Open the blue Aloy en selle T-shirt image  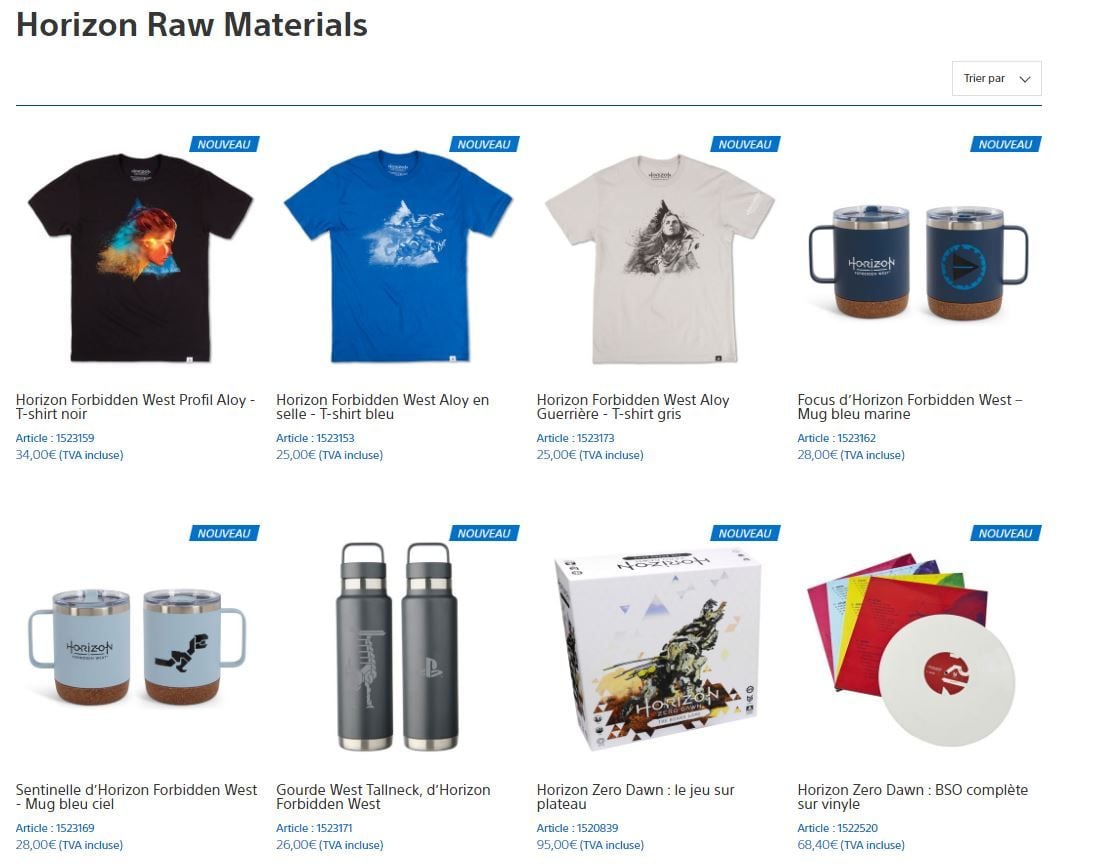tap(398, 256)
